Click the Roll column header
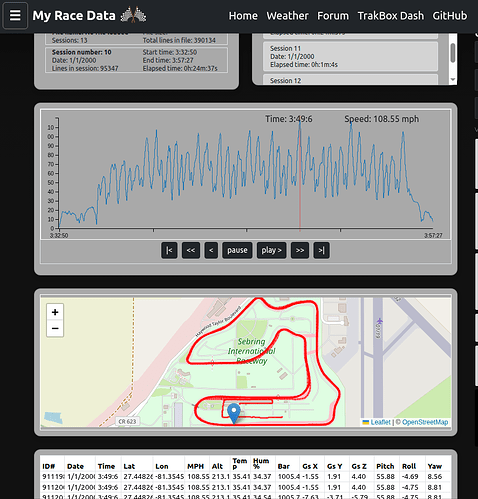Screen dimensions: 478x499 tap(409, 466)
